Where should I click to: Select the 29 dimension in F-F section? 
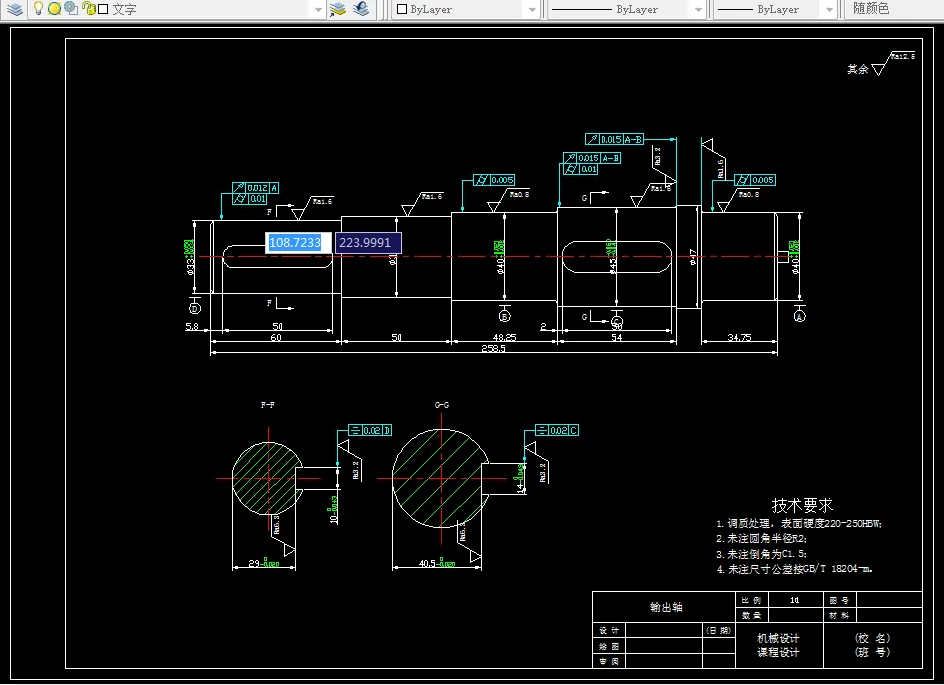pos(264,564)
